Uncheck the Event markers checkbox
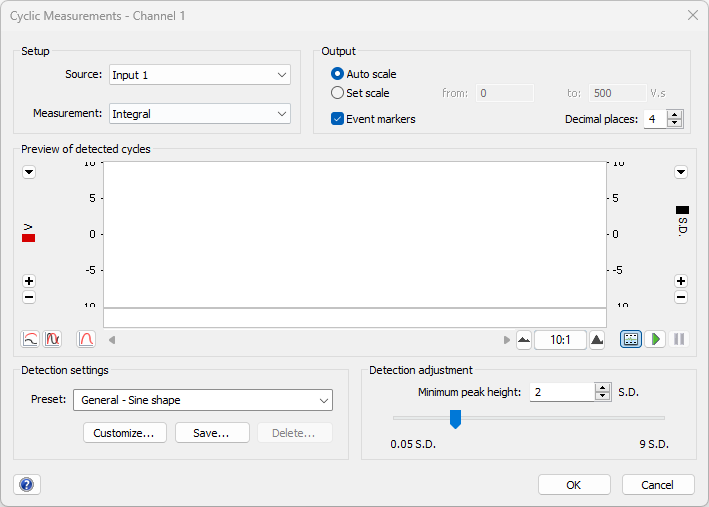The width and height of the screenshot is (709, 507). pyautogui.click(x=337, y=119)
